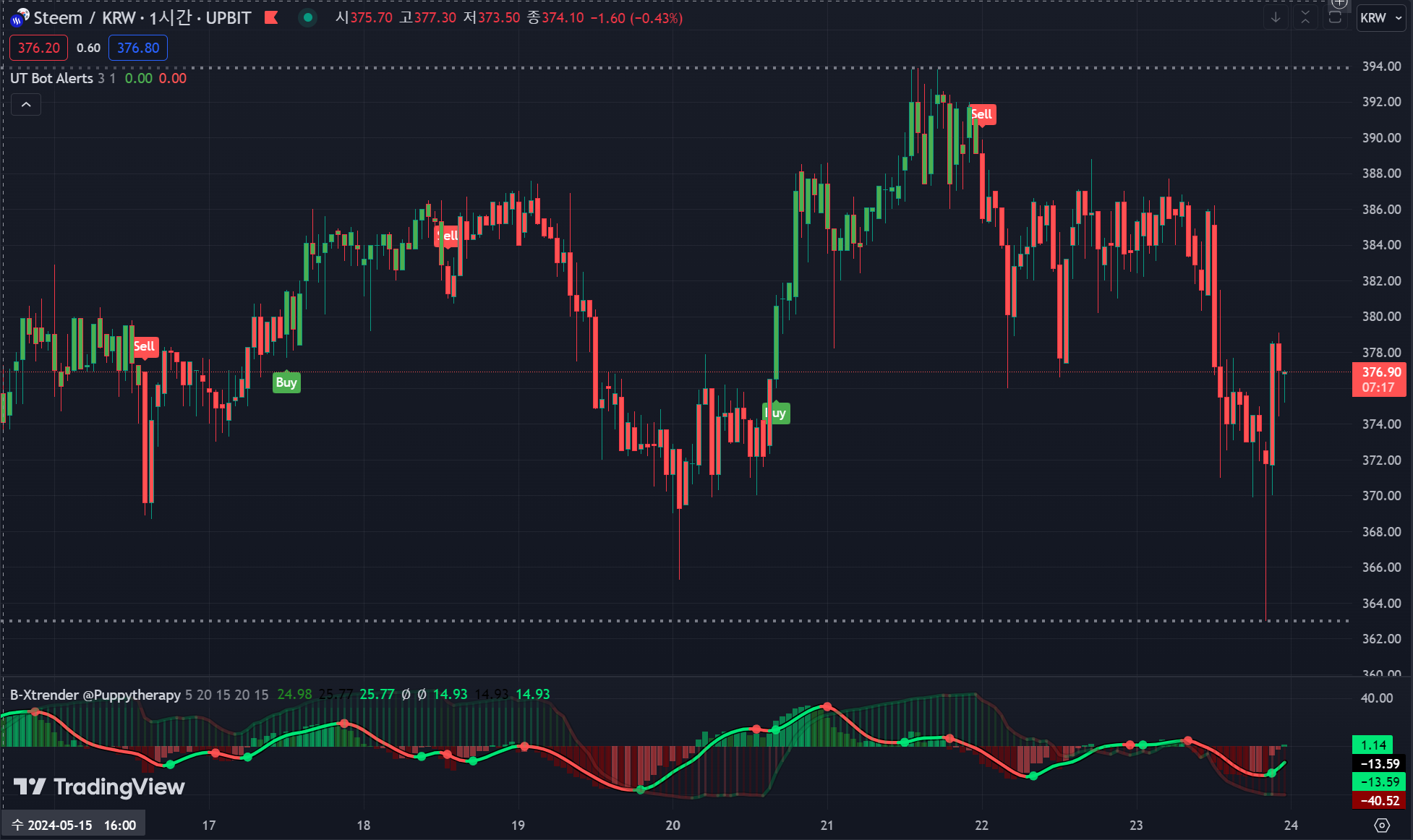Select the B-Xtrender @Puppytherapy indicator title
This screenshot has height=840, width=1413.
(x=95, y=695)
